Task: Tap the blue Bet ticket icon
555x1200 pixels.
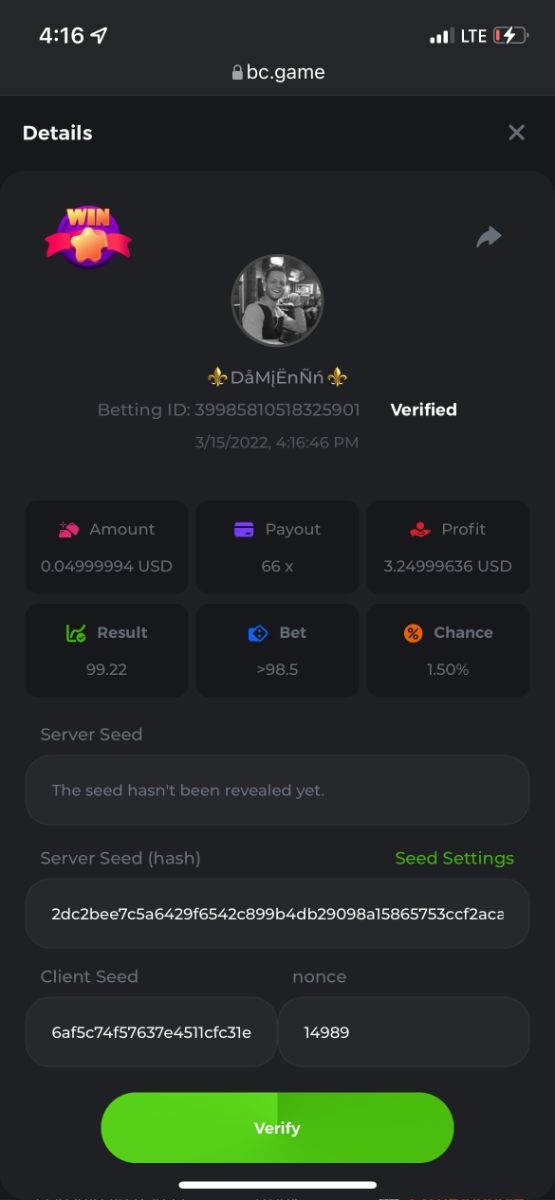Action: click(258, 633)
